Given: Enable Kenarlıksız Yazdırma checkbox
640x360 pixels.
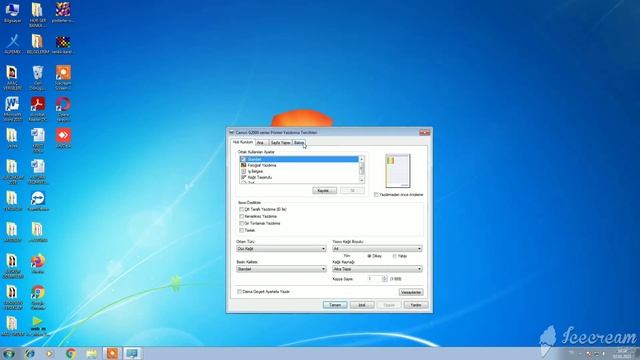Looking at the screenshot, I should click(x=242, y=216).
